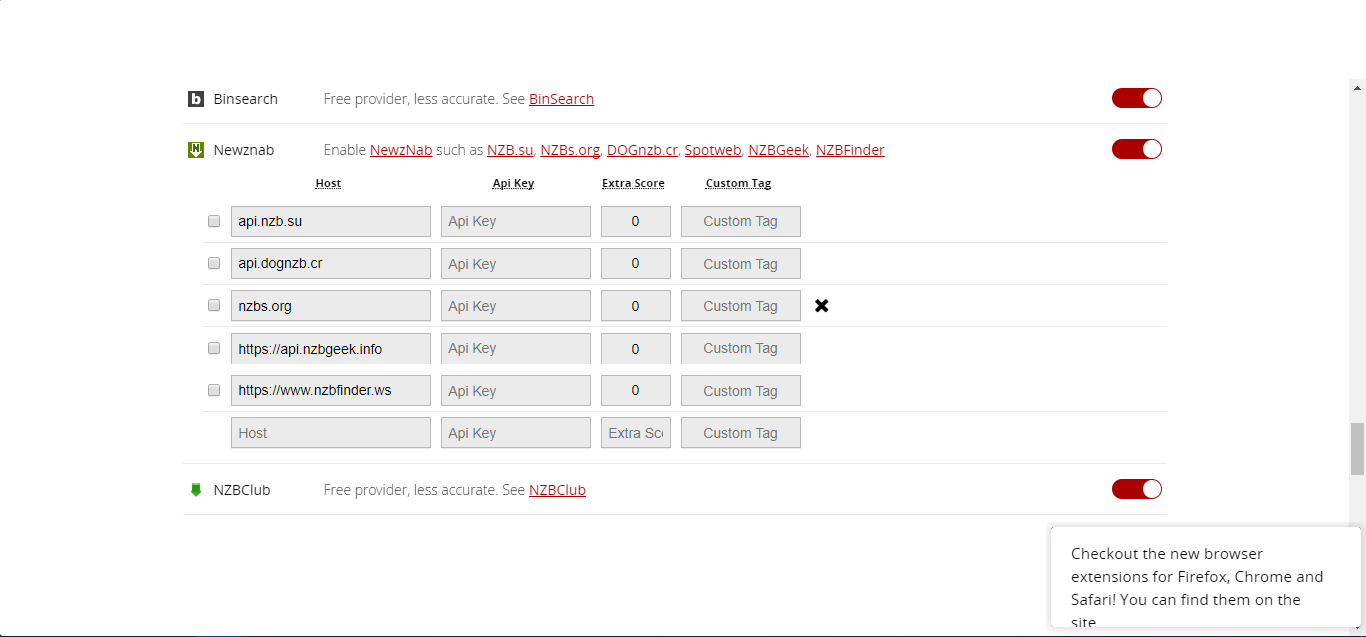Click the Custom Tag column header
The image size is (1366, 637).
738,183
